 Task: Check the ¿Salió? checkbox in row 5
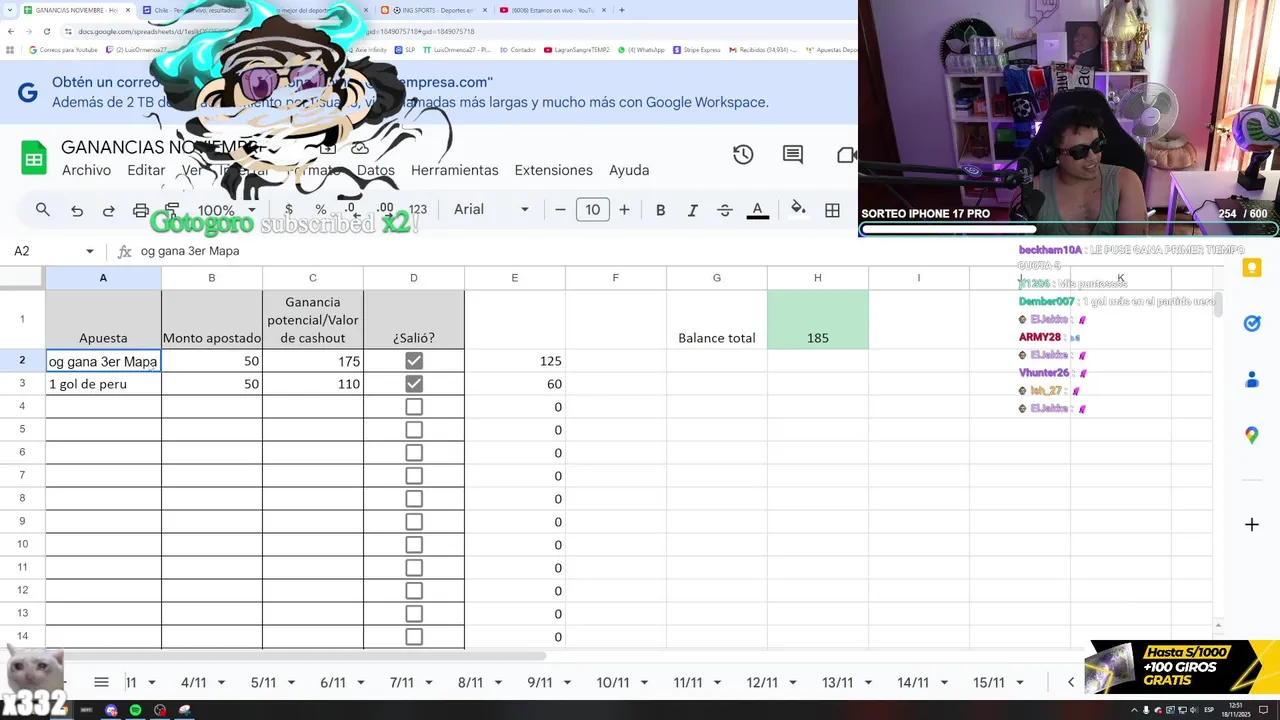tap(414, 430)
